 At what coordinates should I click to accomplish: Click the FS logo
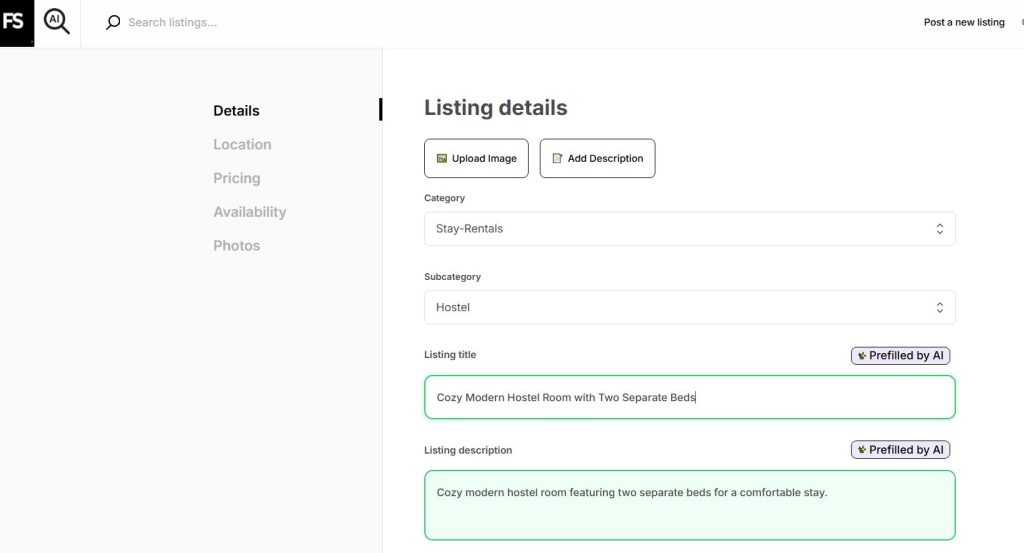[x=16, y=22]
